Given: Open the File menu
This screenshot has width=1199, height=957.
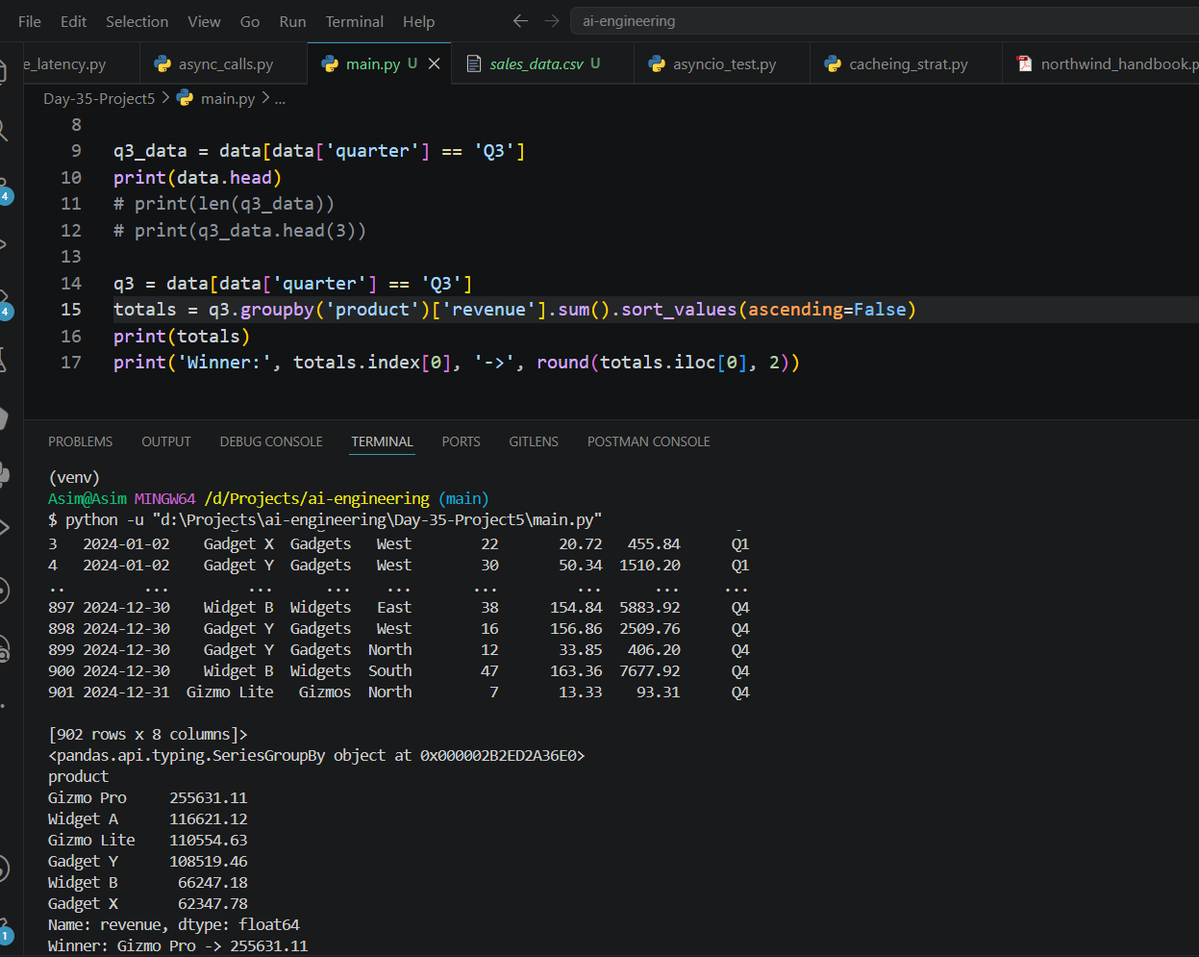Looking at the screenshot, I should pyautogui.click(x=29, y=21).
